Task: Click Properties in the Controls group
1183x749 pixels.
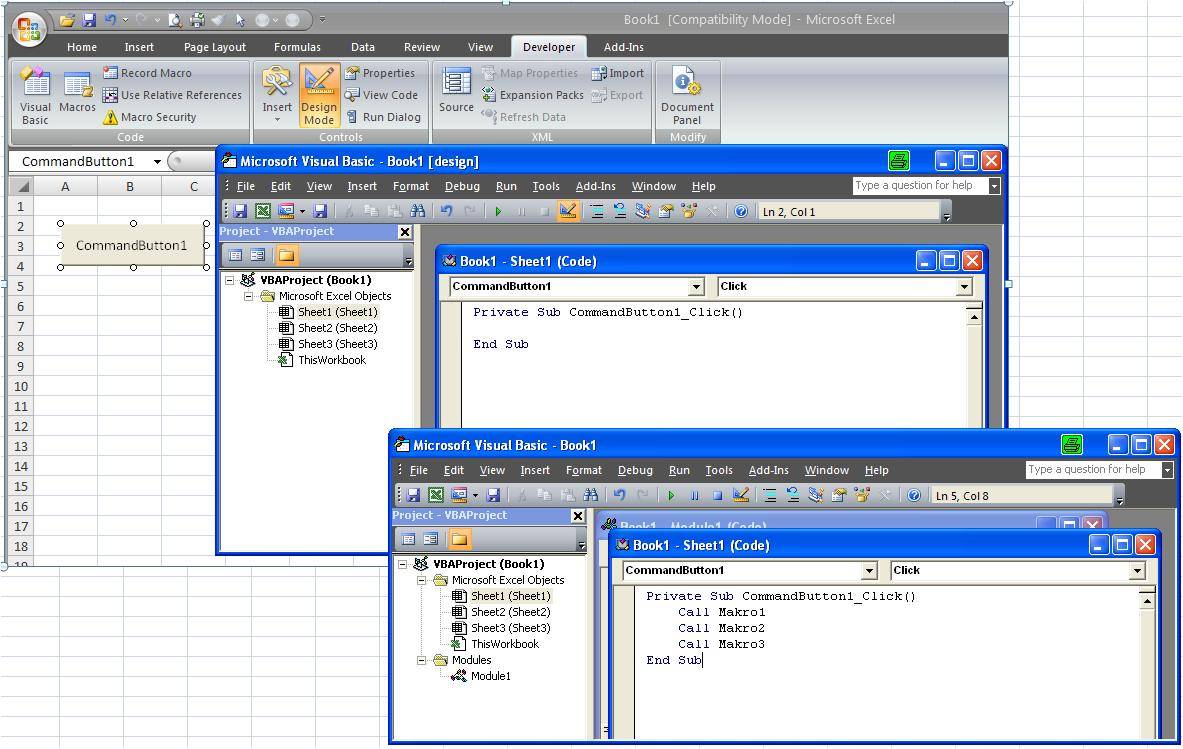Action: pos(379,73)
